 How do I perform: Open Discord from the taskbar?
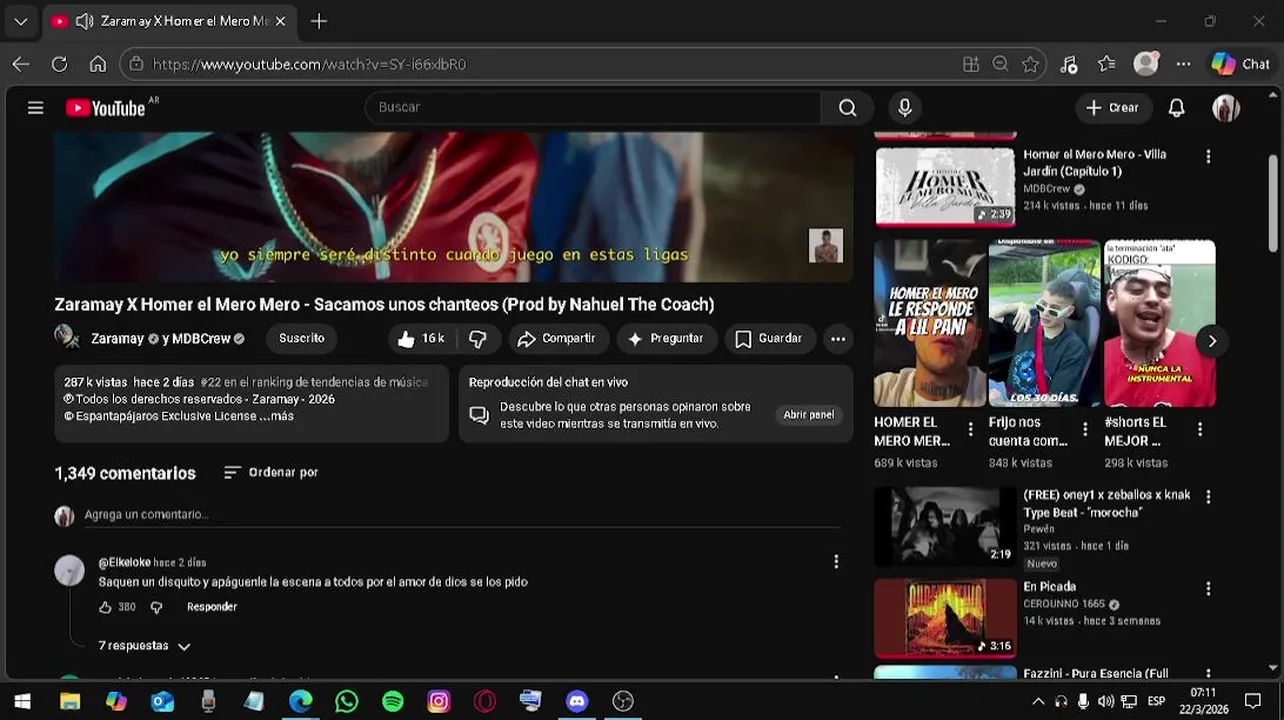tap(577, 701)
